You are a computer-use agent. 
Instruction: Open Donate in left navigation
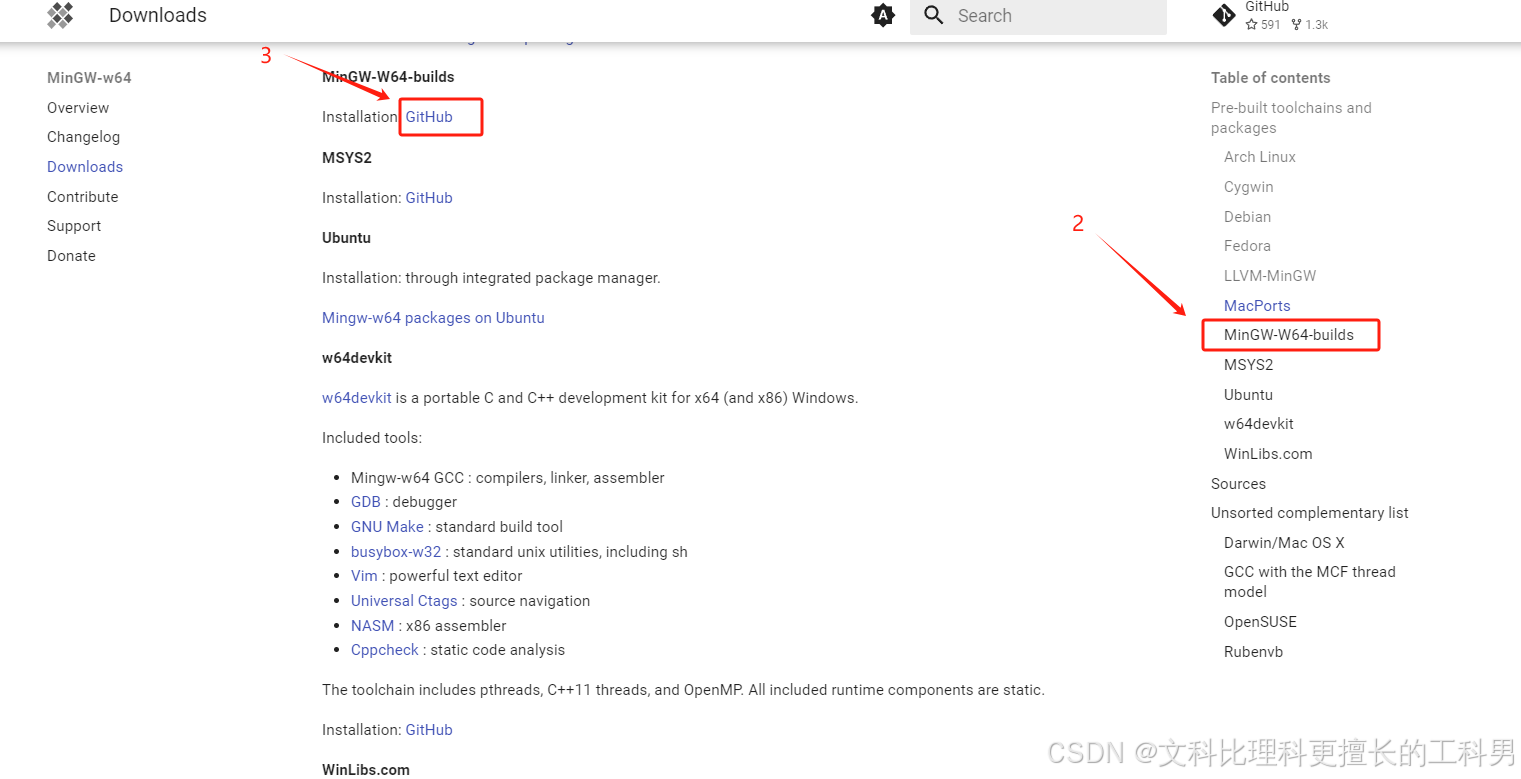71,256
